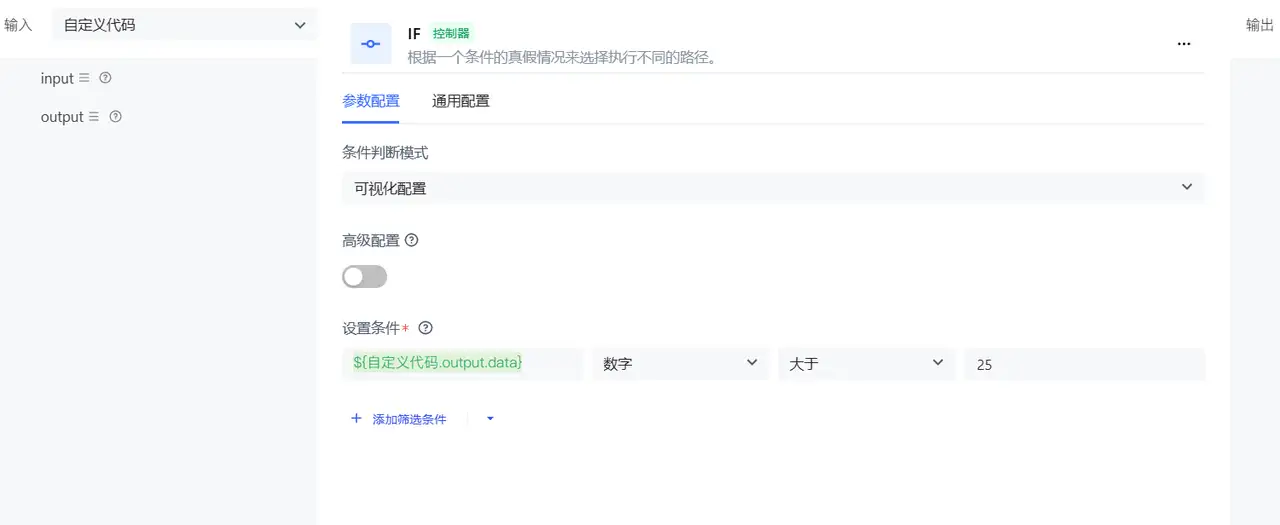1280x525 pixels.
Task: Click the help icon next to output
Action: pos(115,117)
